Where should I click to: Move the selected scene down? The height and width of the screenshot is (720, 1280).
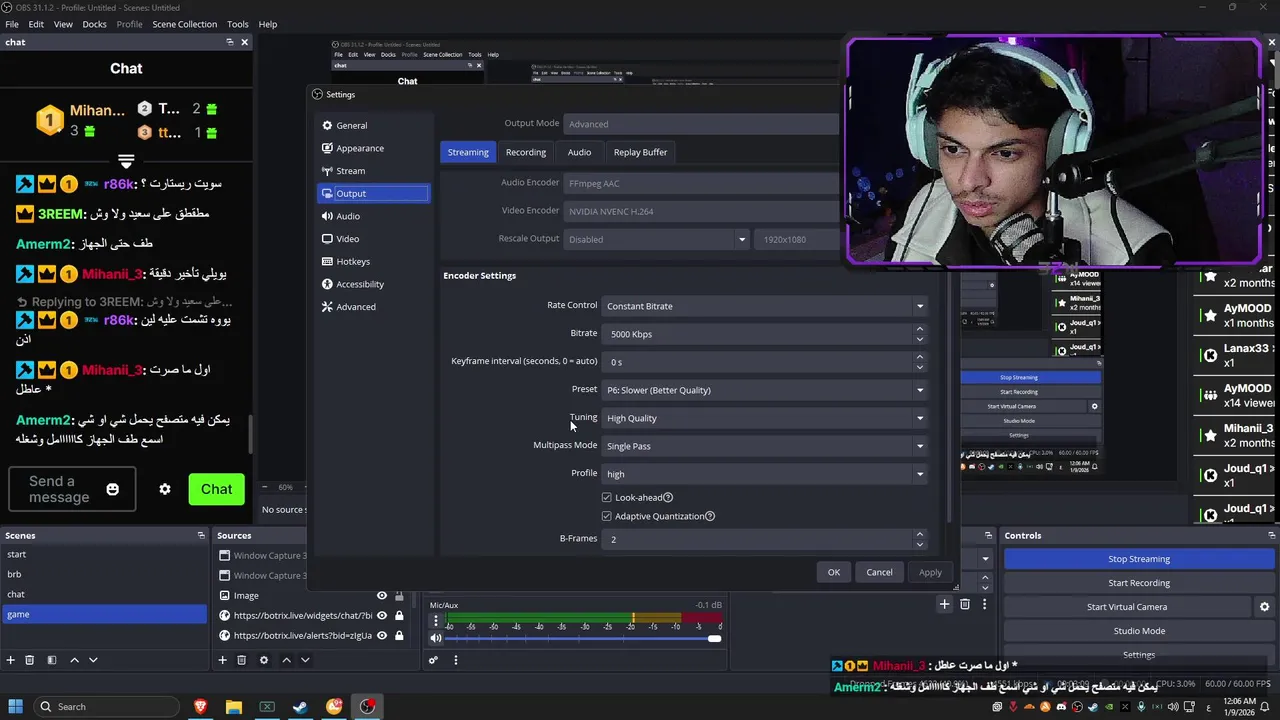click(93, 660)
